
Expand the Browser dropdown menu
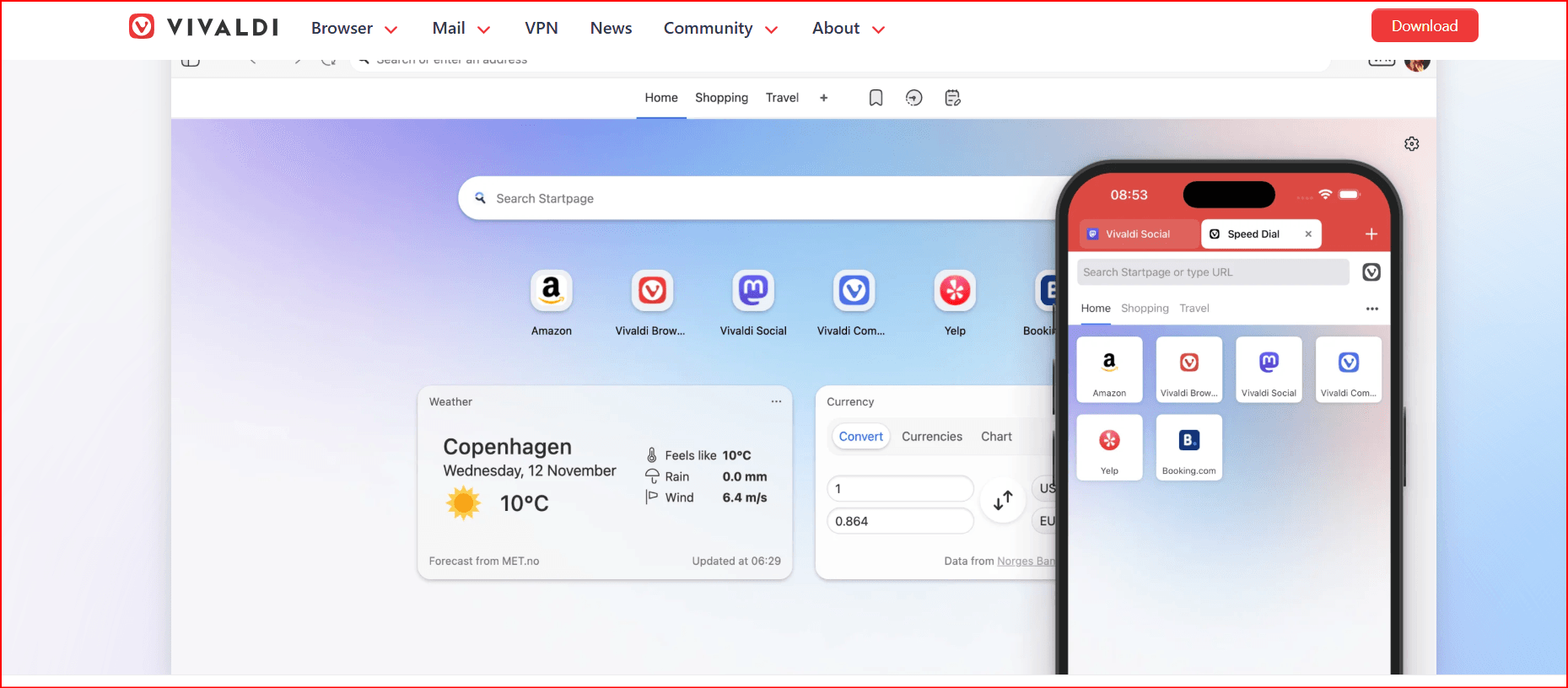(x=353, y=29)
